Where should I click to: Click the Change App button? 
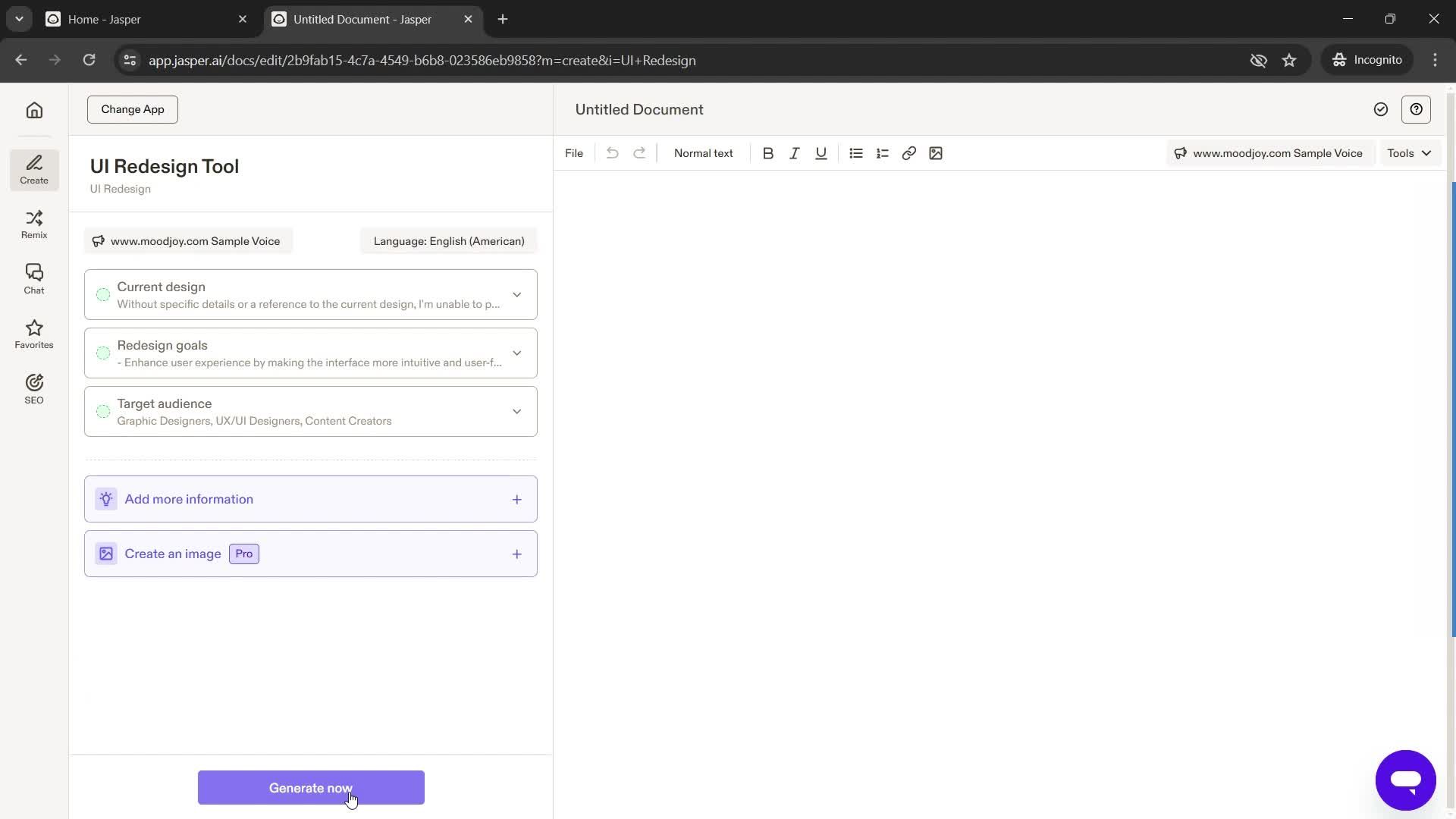132,109
